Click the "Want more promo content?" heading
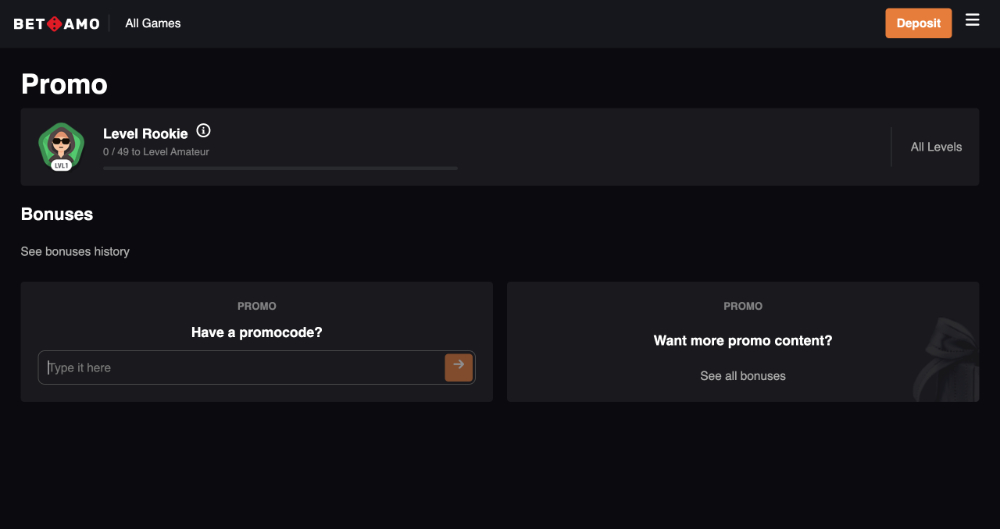Screen dimensions: 1000x529 pyautogui.click(x=743, y=341)
